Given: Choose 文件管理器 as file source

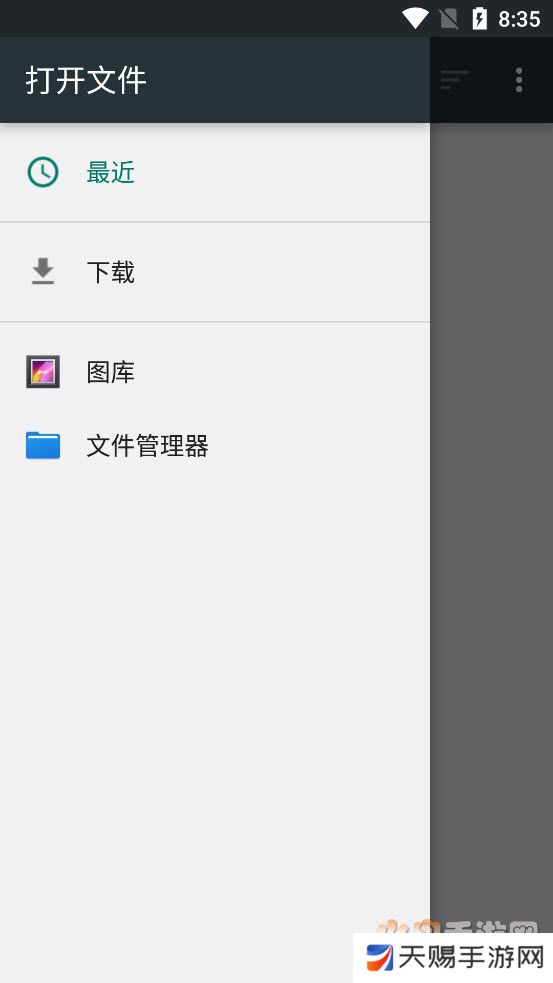Looking at the screenshot, I should tap(214, 446).
